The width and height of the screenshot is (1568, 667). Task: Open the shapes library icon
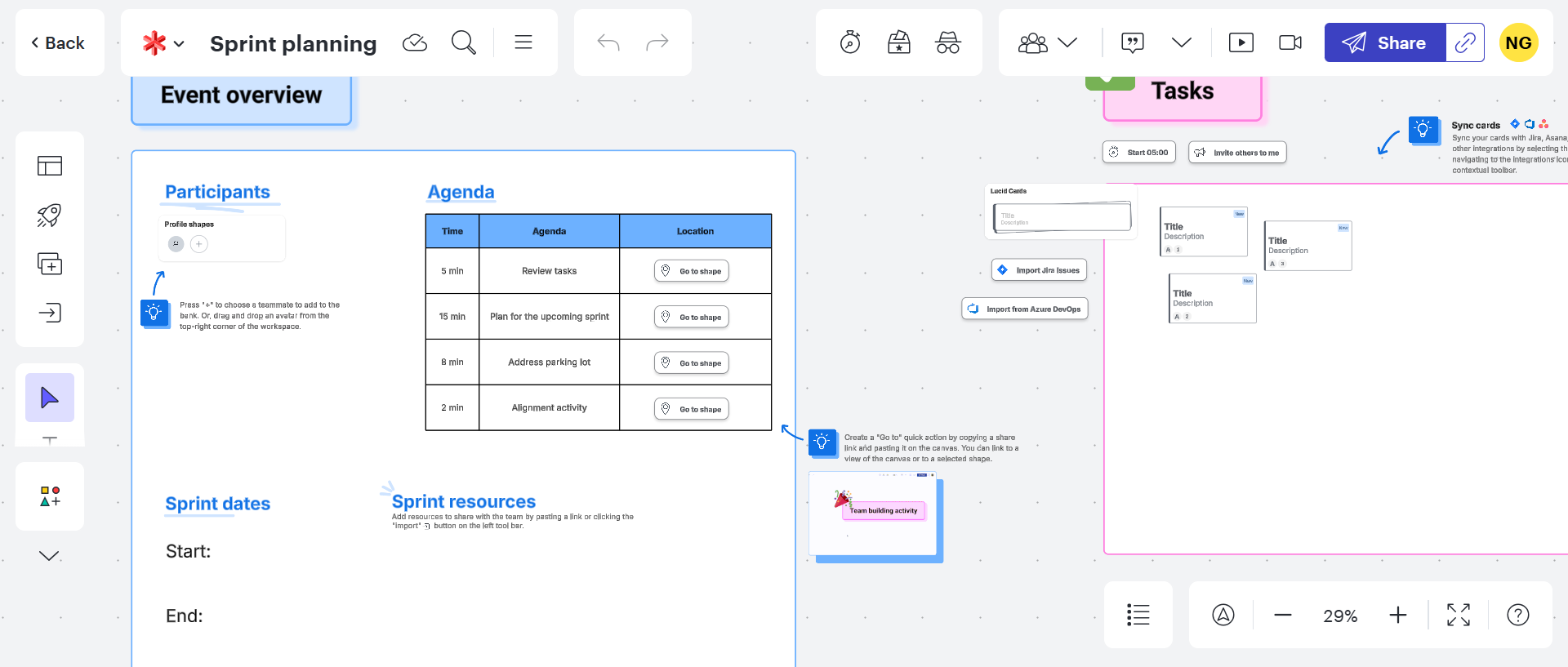click(x=50, y=496)
